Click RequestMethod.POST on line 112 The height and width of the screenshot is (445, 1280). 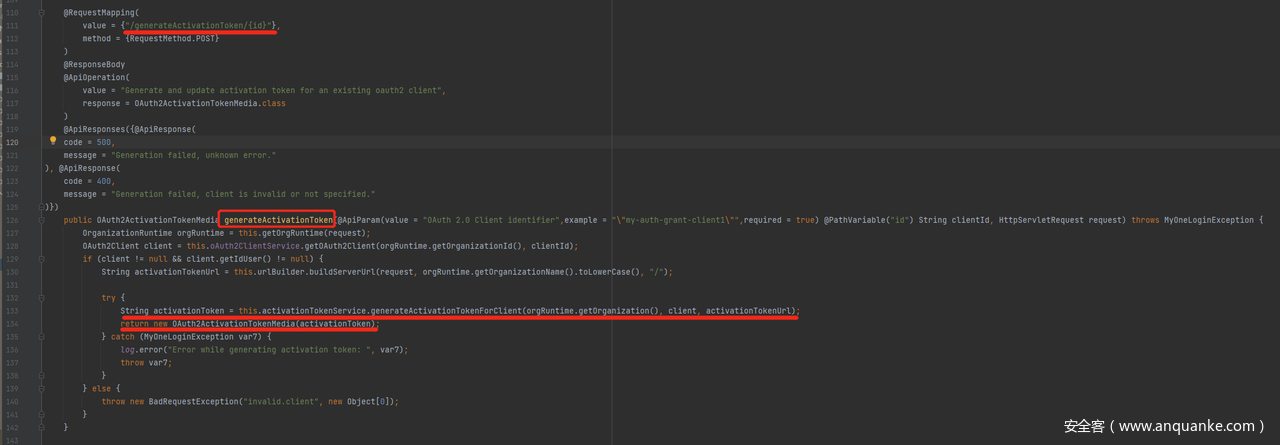click(171, 38)
